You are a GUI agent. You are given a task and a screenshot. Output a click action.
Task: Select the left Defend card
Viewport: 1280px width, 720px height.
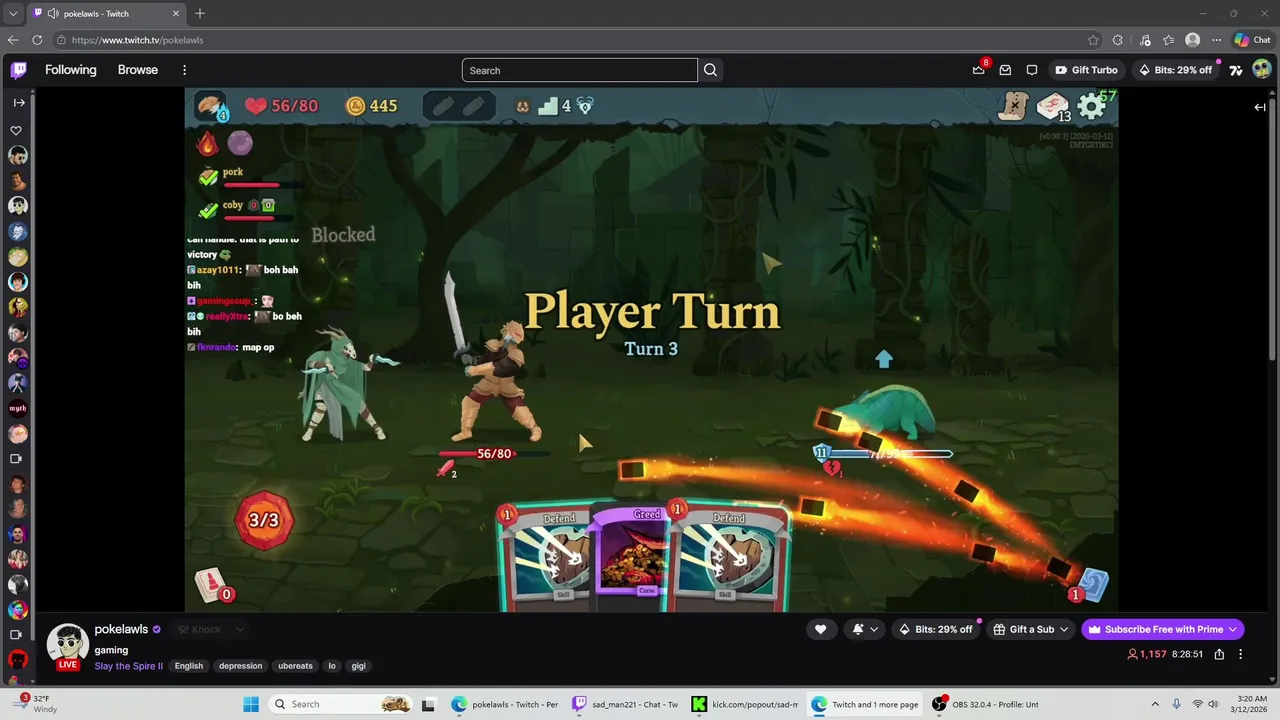(x=548, y=556)
